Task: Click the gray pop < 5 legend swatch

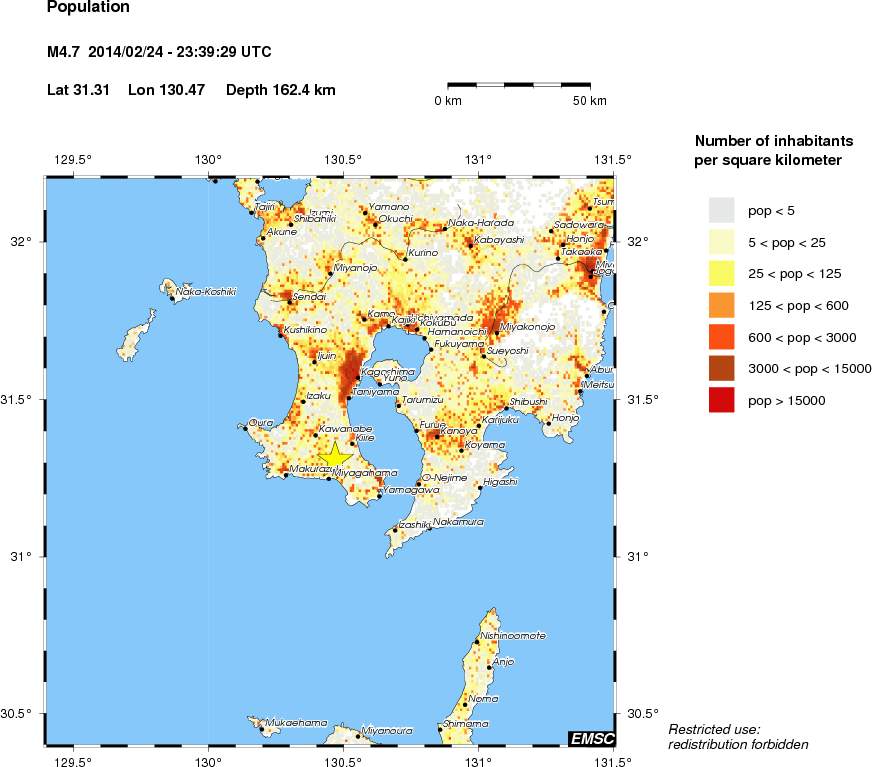Action: tap(722, 209)
